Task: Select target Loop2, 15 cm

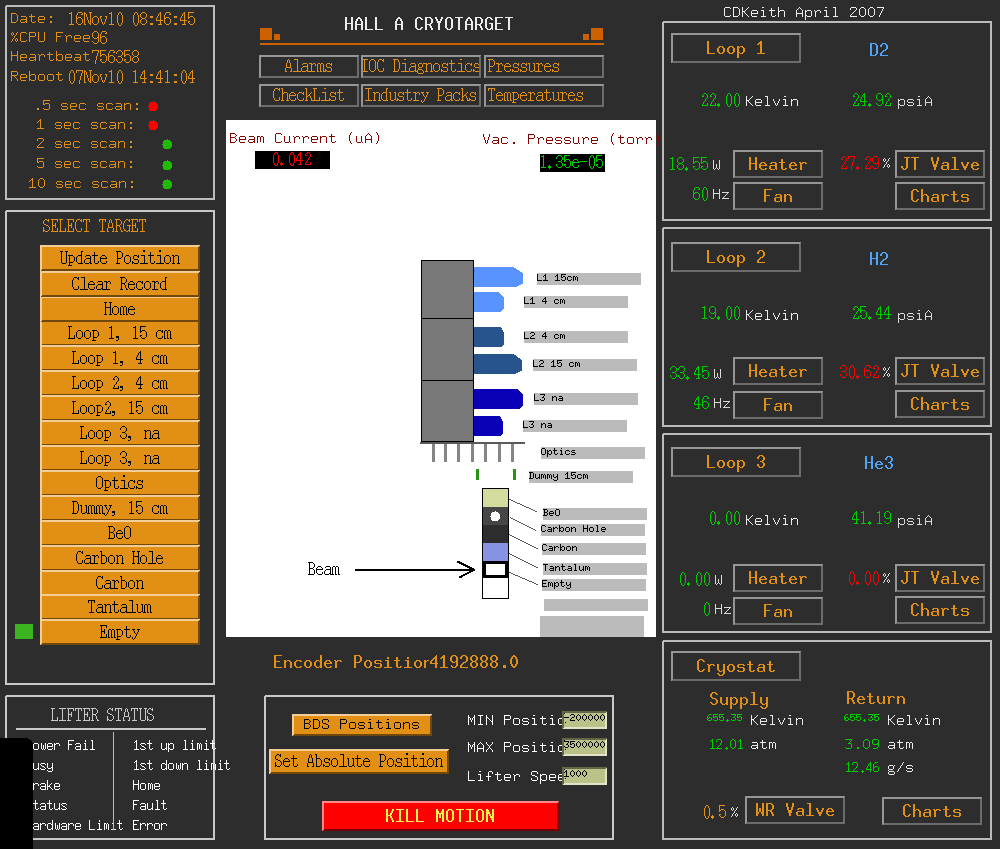Action: point(120,408)
